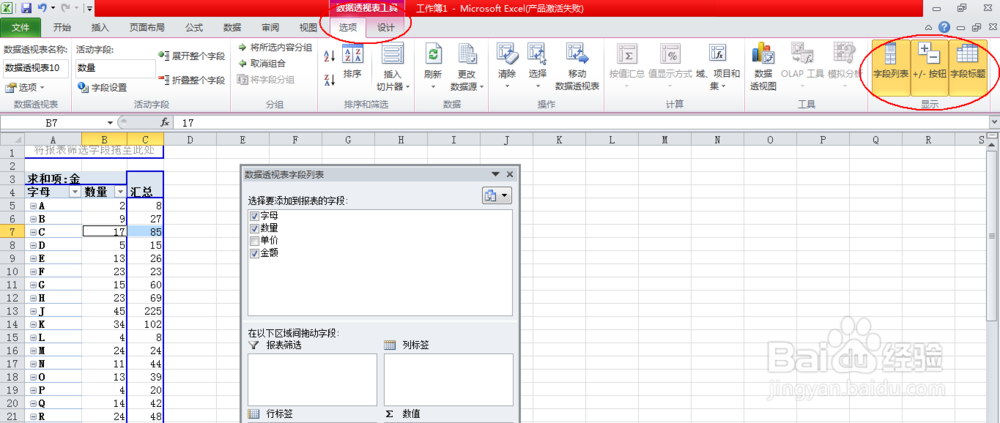This screenshot has height=423, width=1000.
Task: Click 插入切片器 insert slicer
Action: pyautogui.click(x=393, y=67)
